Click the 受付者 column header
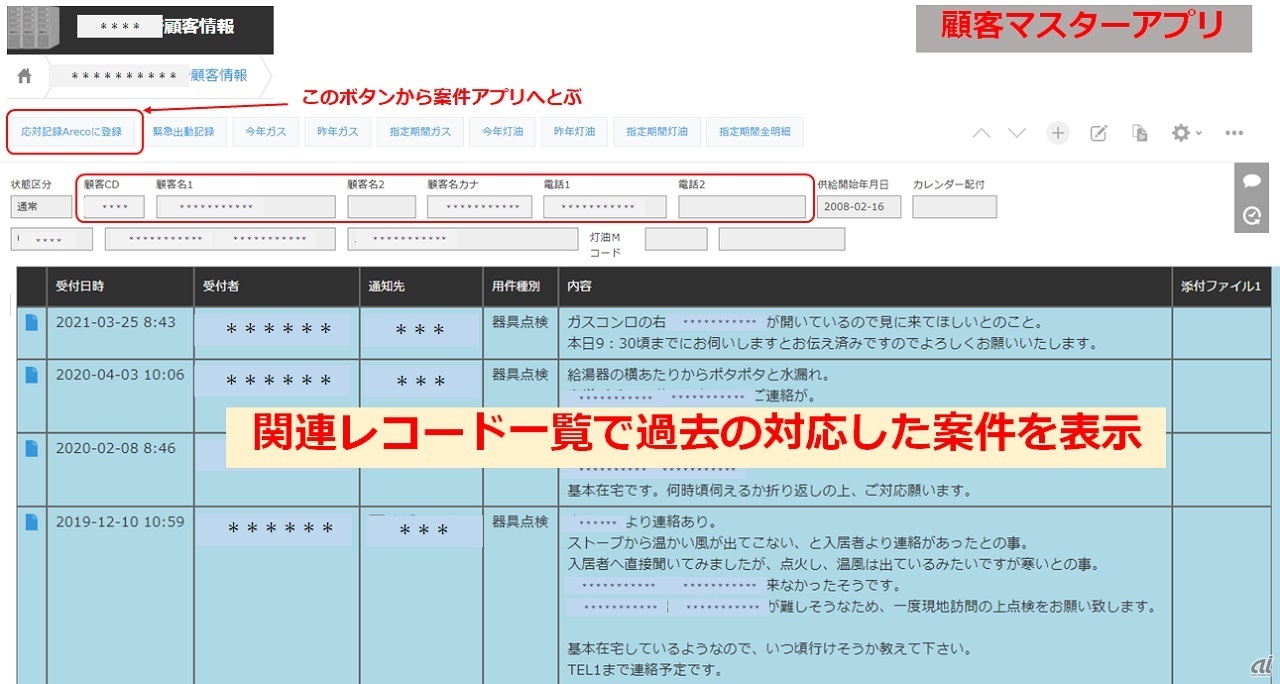 pos(276,287)
